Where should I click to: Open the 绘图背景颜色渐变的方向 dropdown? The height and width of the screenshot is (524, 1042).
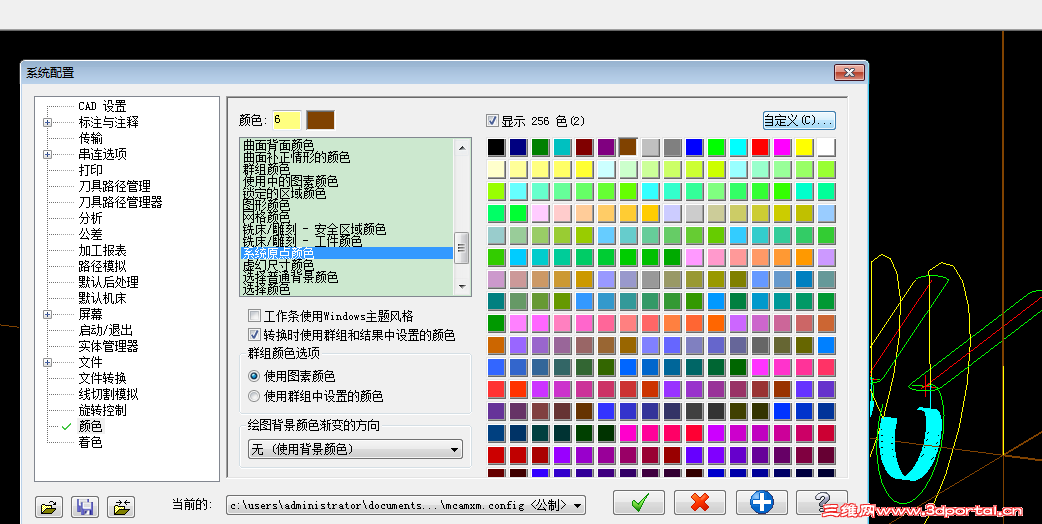(x=355, y=450)
